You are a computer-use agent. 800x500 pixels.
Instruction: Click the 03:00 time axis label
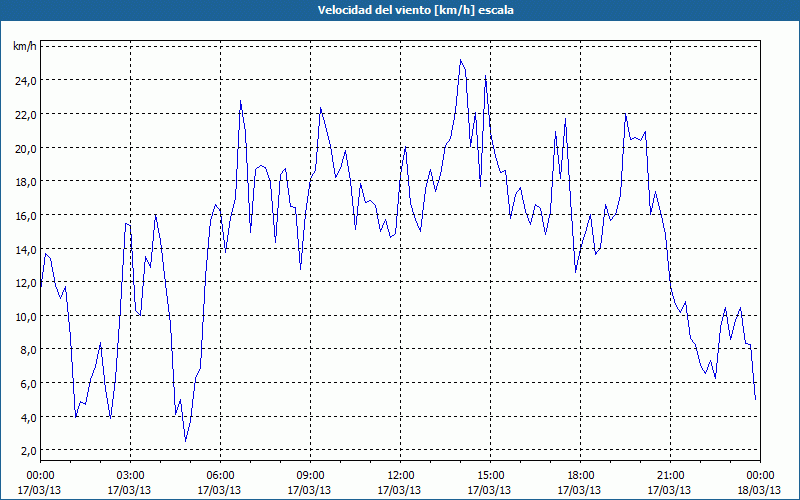click(x=130, y=476)
